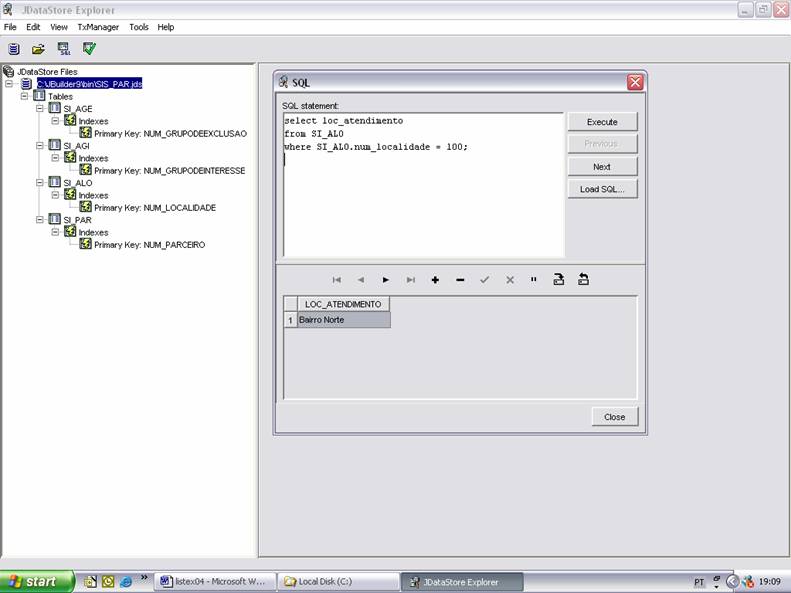Delete the row with minus icon
The height and width of the screenshot is (593, 791).
(x=460, y=280)
